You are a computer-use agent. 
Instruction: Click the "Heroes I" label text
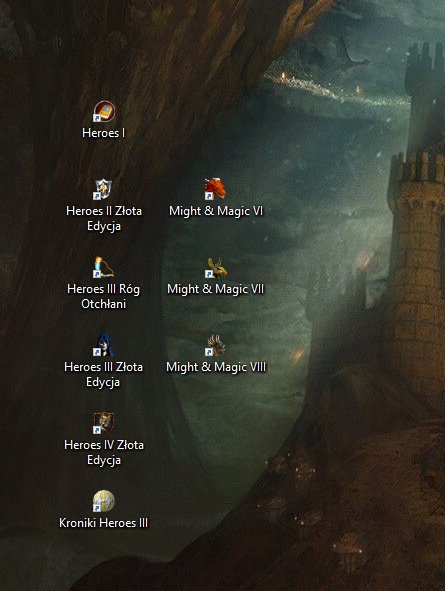coord(104,133)
